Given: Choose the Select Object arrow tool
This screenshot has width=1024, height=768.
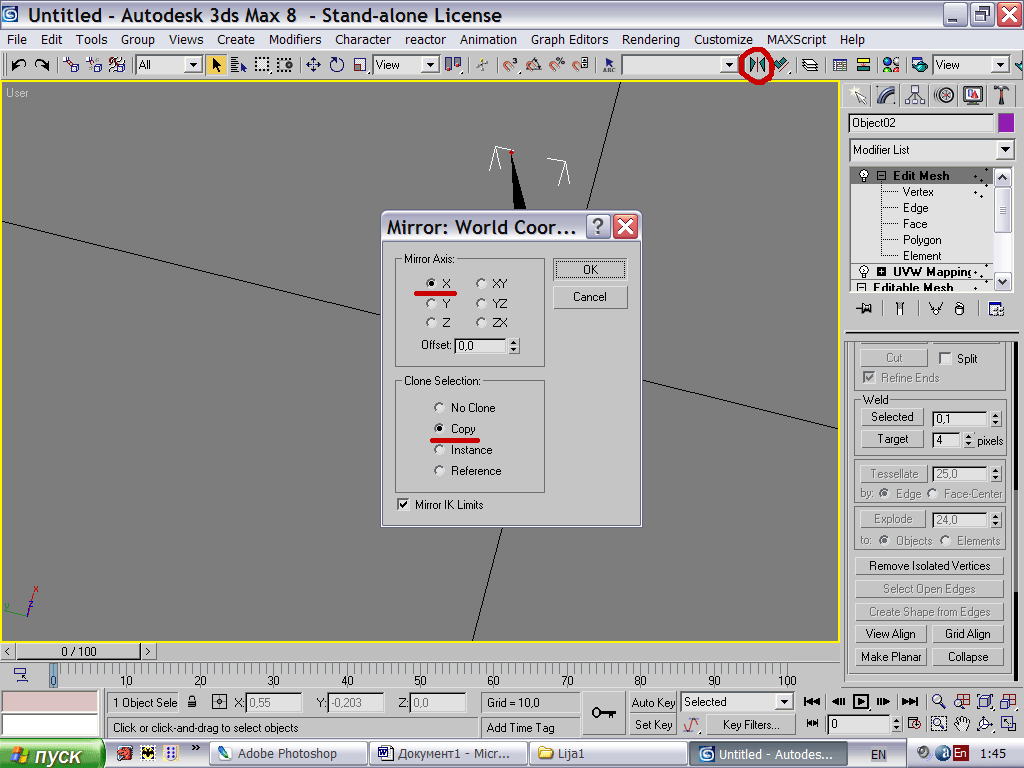Looking at the screenshot, I should 216,65.
